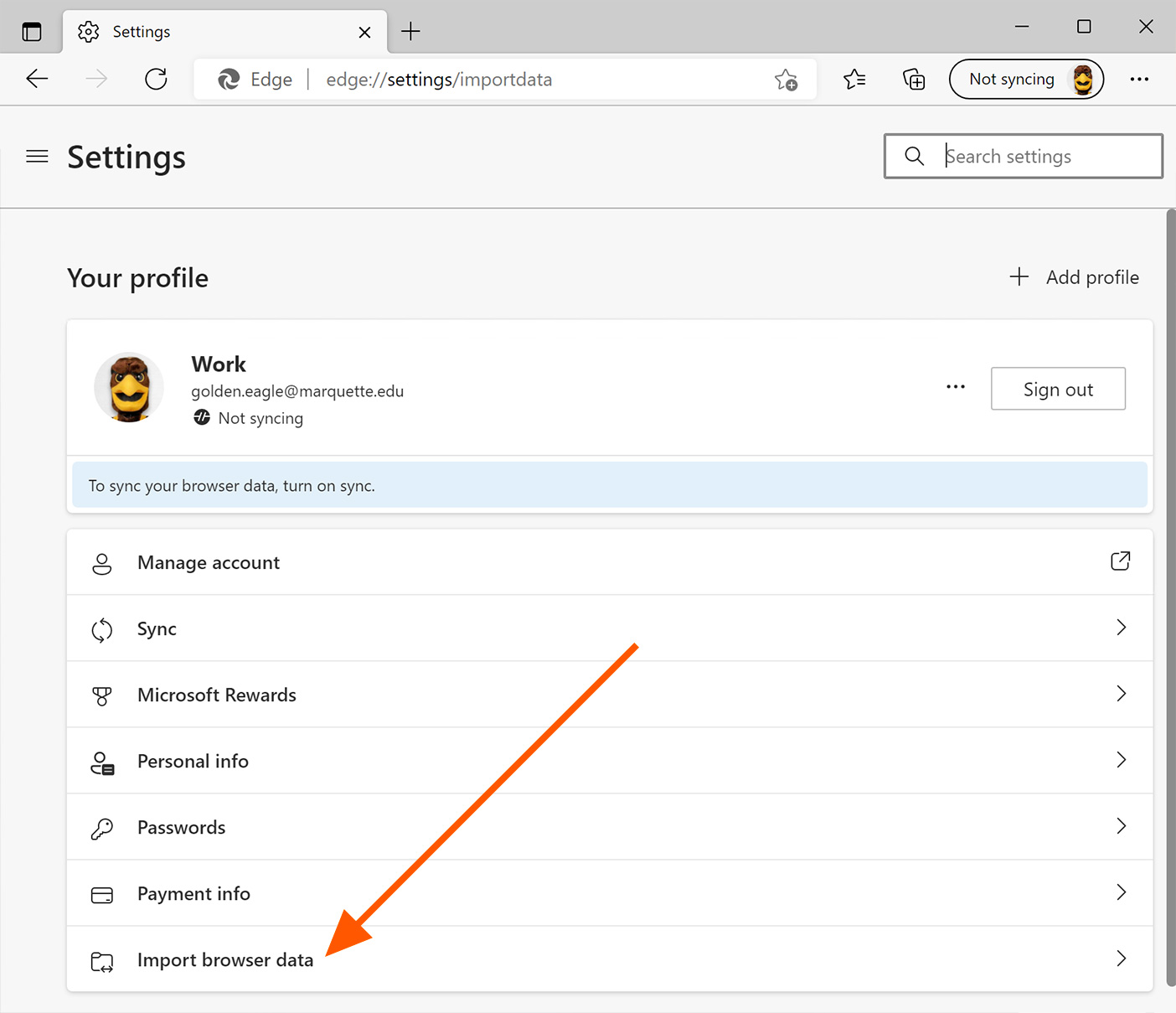Open Import browser data
The image size is (1176, 1013).
(225, 959)
